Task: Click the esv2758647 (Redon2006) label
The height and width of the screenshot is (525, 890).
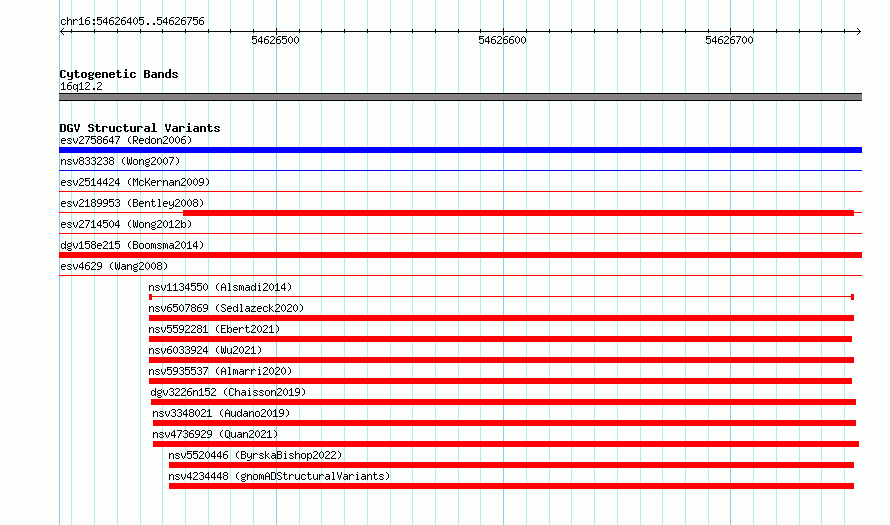Action: tap(126, 140)
